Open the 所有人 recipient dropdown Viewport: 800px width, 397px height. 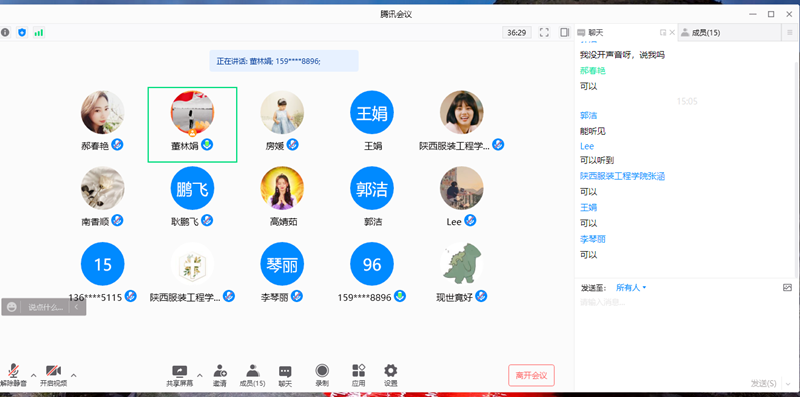point(631,288)
